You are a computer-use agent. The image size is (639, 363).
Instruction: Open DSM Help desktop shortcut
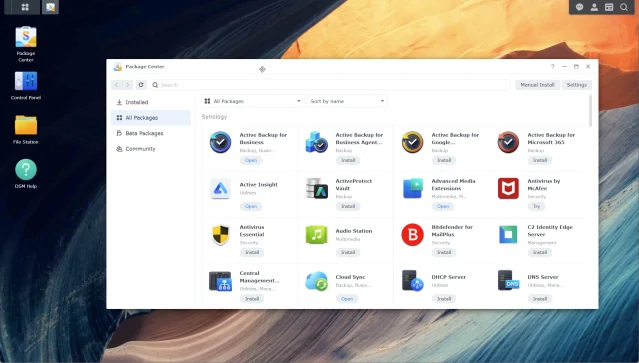pos(26,174)
